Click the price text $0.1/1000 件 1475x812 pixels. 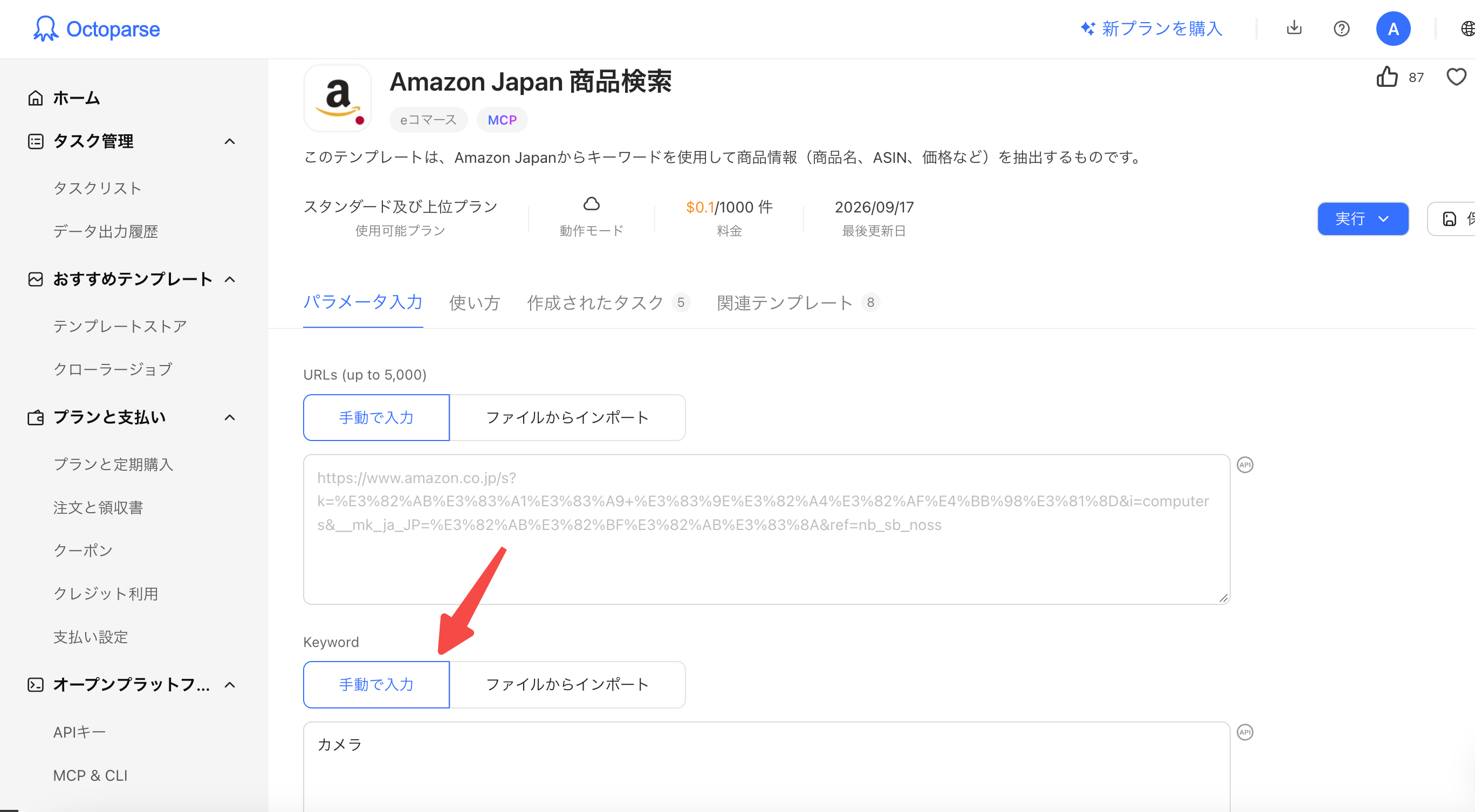(730, 207)
